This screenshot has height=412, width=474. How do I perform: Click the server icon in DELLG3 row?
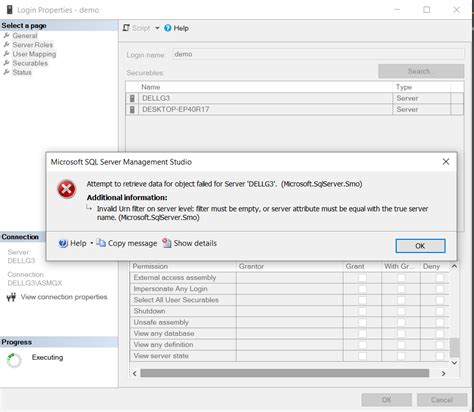pos(132,98)
